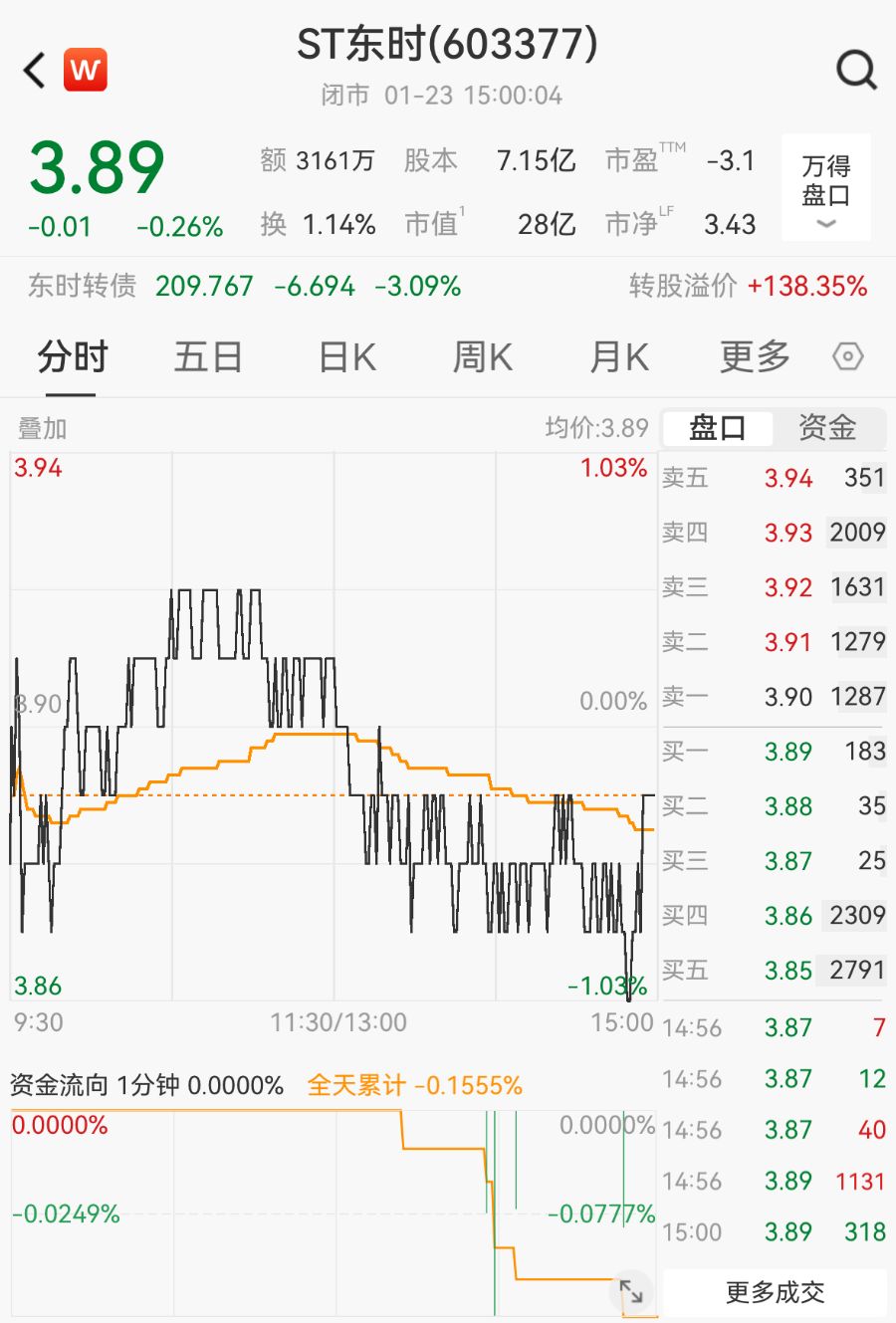Tap the intraday price chart area

coord(334,727)
